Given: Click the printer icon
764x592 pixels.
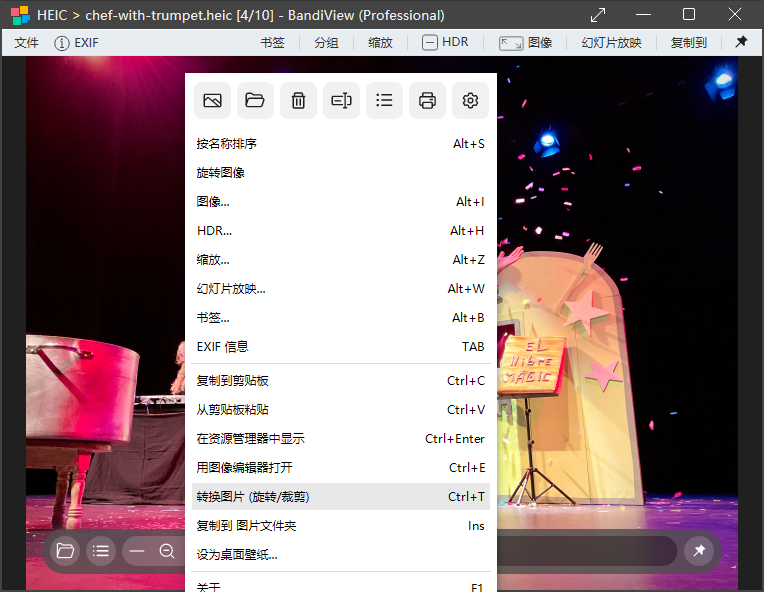Looking at the screenshot, I should coord(427,100).
